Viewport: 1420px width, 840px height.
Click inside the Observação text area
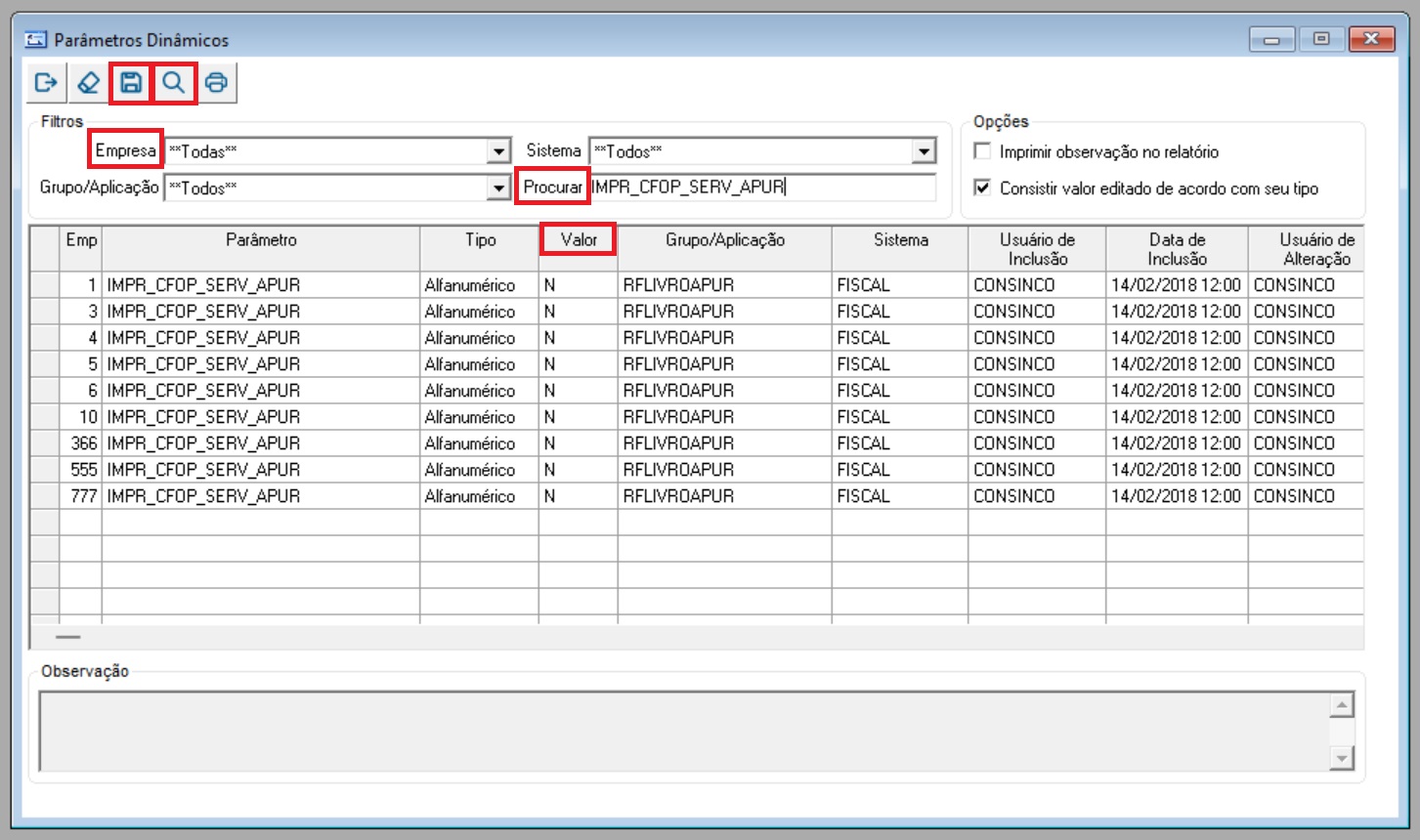pyautogui.click(x=684, y=731)
